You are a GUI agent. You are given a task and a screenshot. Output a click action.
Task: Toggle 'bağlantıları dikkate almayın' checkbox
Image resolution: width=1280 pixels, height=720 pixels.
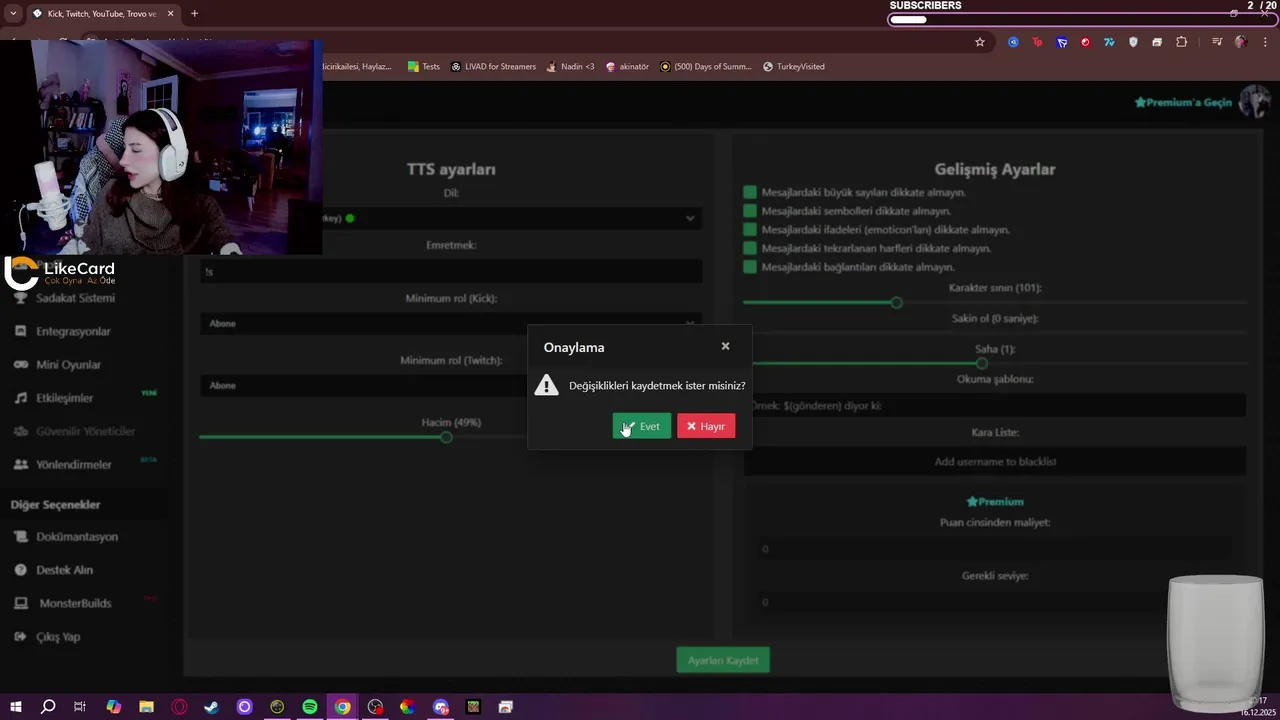click(x=750, y=267)
